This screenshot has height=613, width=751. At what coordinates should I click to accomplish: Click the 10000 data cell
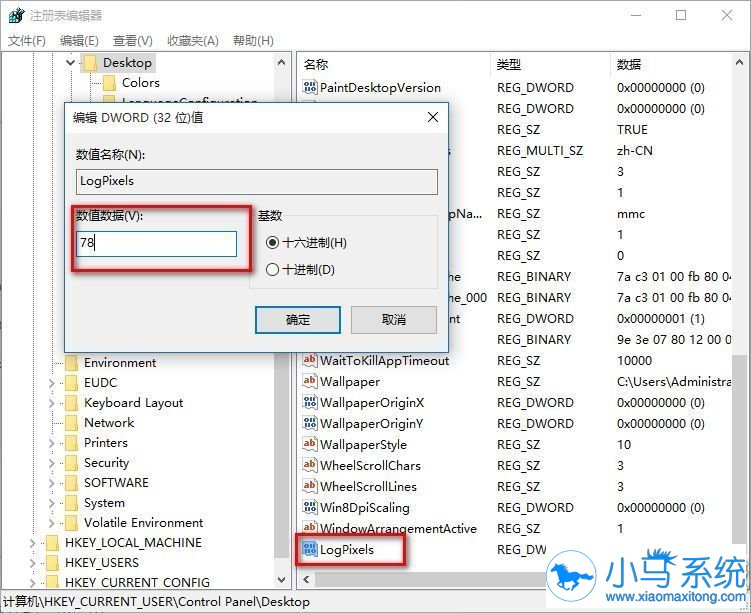click(635, 361)
